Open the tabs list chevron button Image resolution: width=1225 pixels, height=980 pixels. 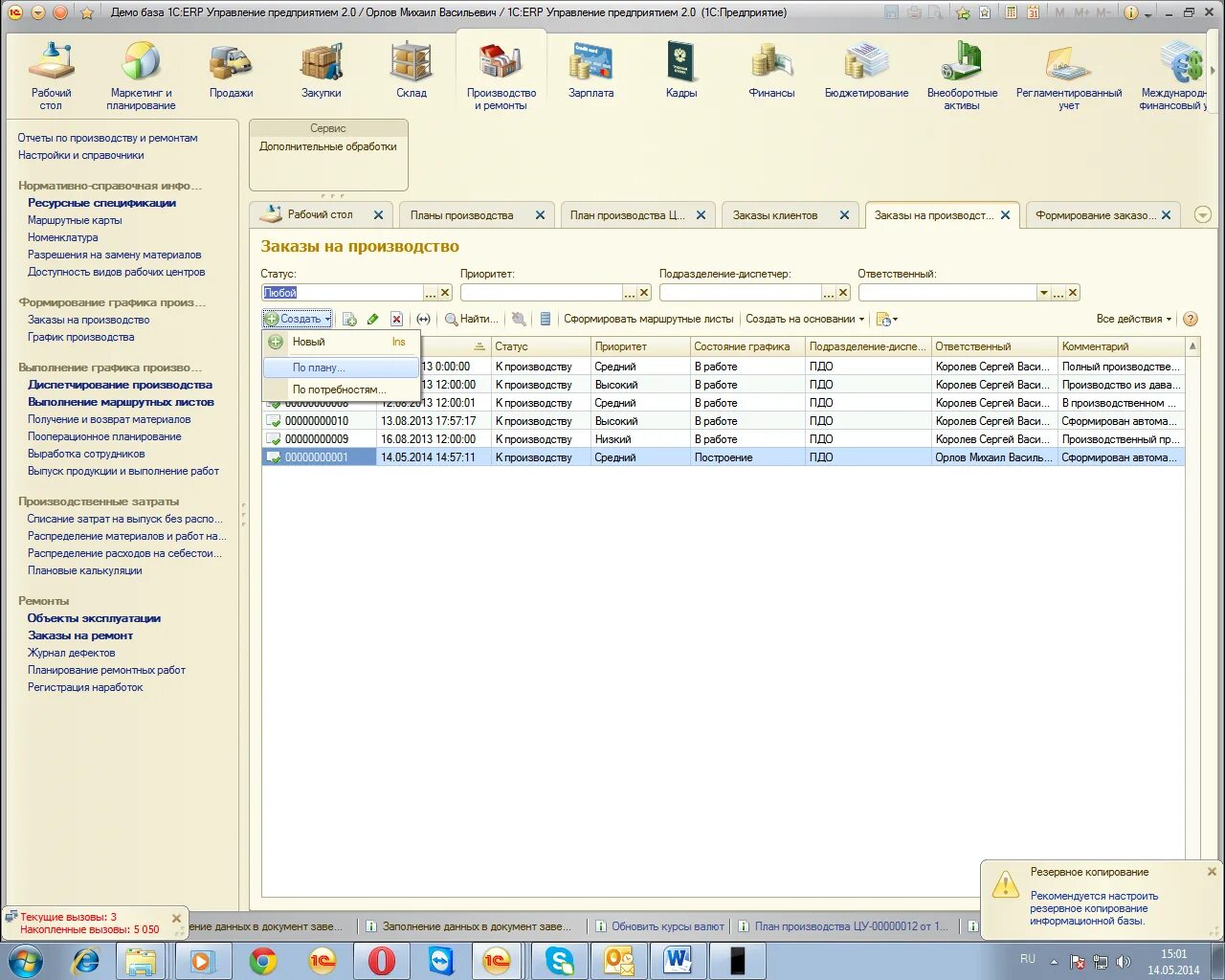click(1203, 215)
